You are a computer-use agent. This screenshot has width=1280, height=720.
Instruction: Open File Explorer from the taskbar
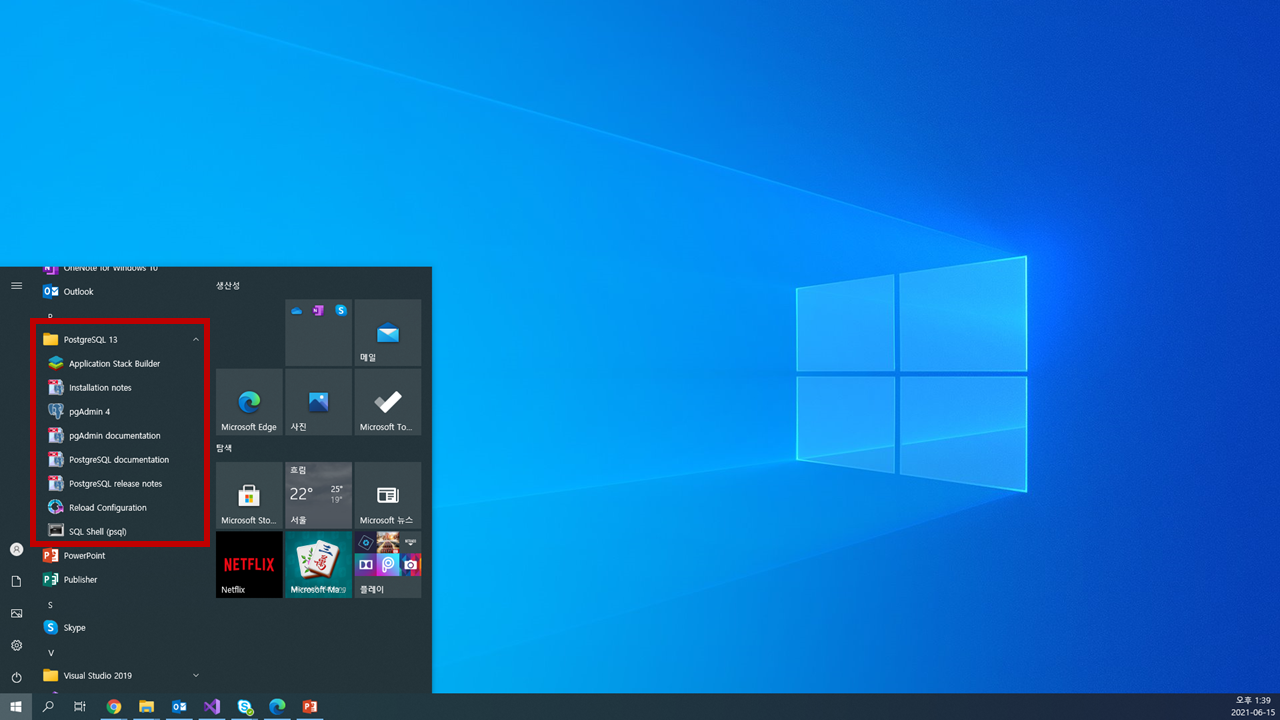[146, 707]
